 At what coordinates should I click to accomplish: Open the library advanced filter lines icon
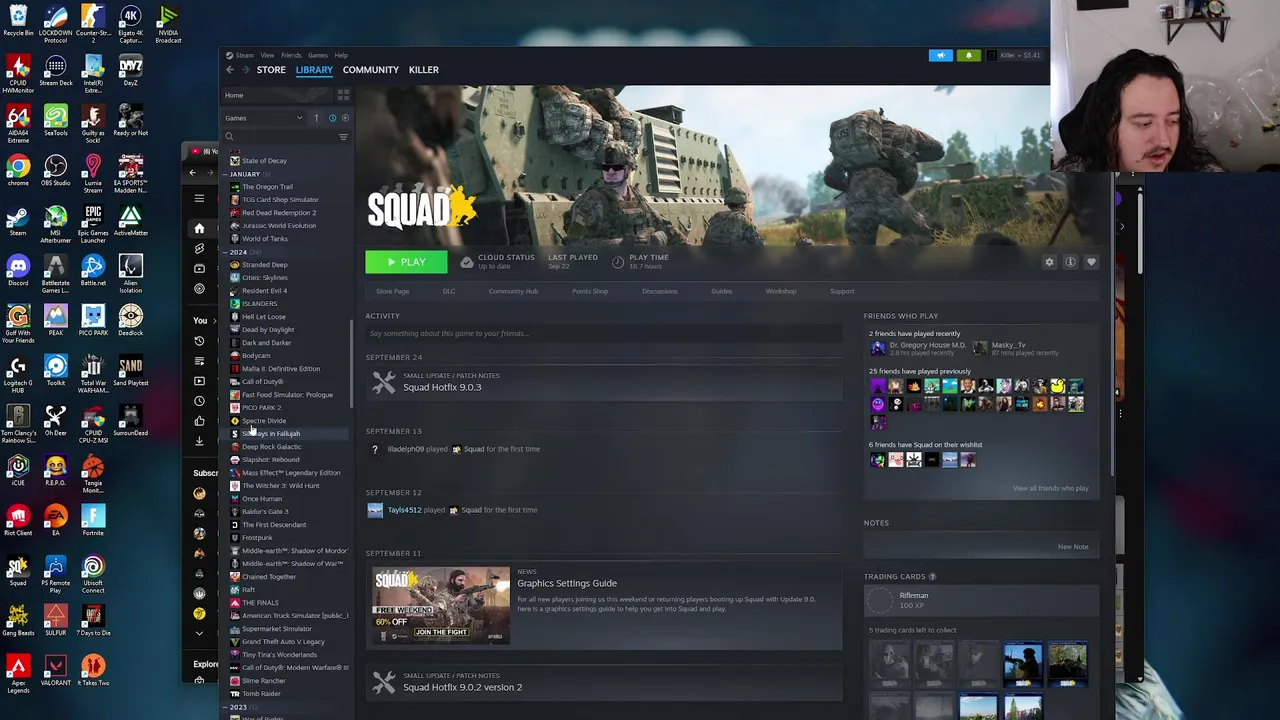coord(343,137)
